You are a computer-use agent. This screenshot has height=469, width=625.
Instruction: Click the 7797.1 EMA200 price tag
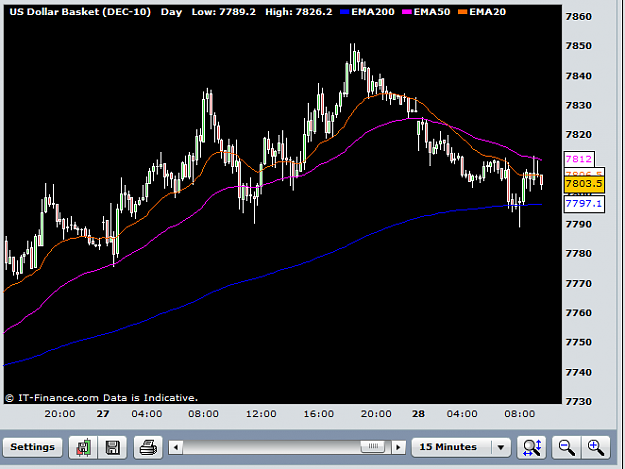pyautogui.click(x=584, y=204)
